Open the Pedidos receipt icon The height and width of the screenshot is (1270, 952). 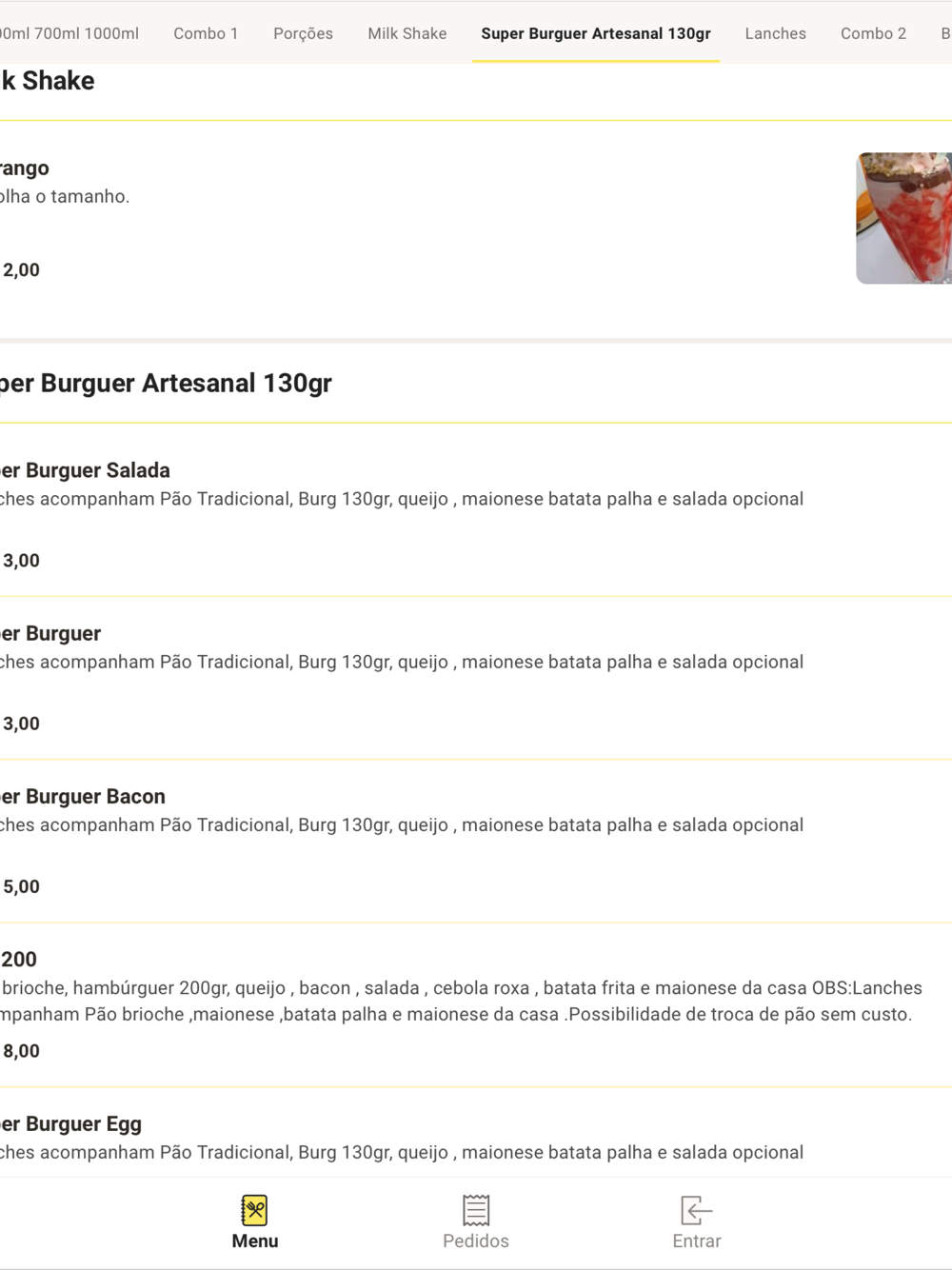click(x=476, y=1210)
